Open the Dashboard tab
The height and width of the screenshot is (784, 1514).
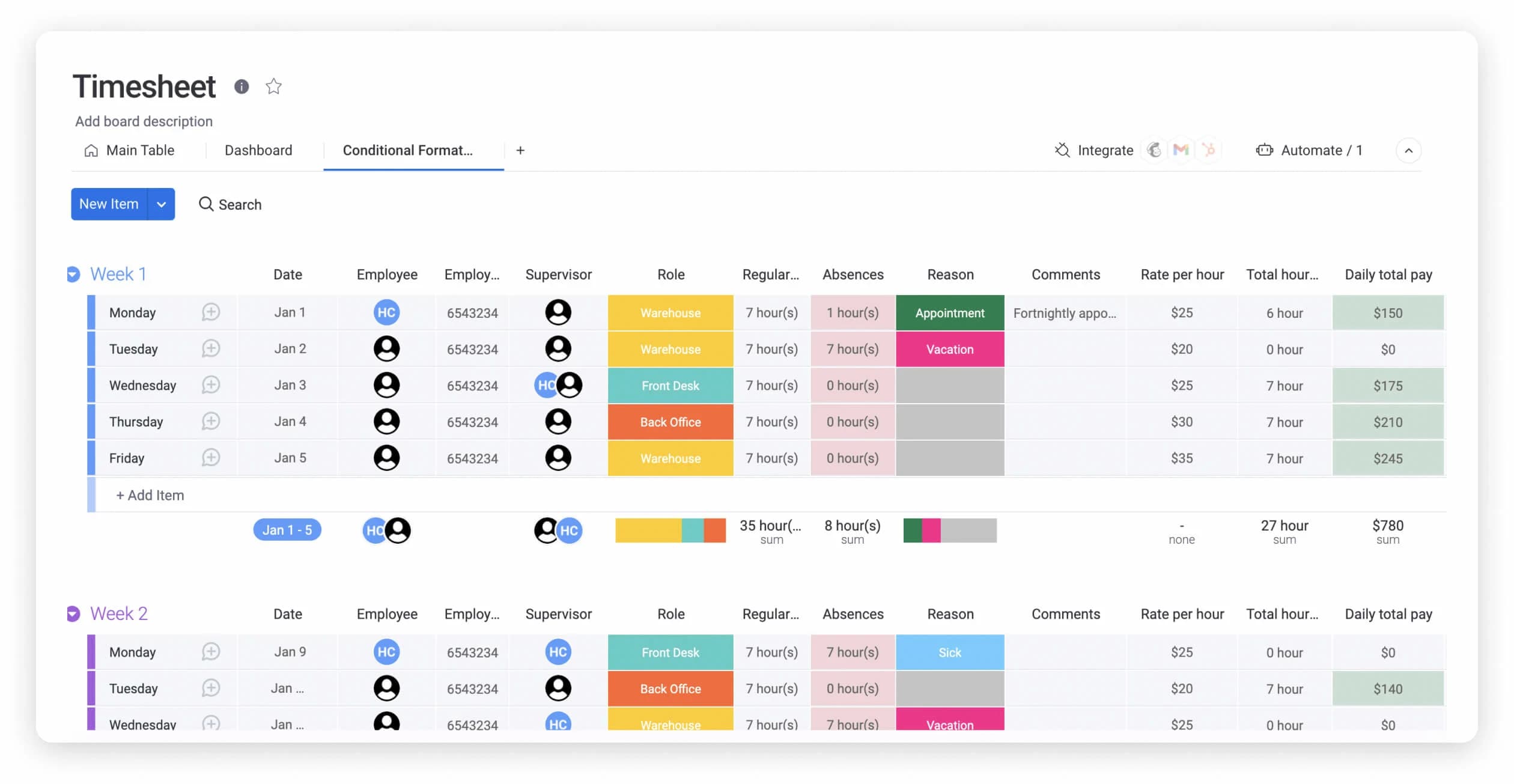(x=258, y=150)
